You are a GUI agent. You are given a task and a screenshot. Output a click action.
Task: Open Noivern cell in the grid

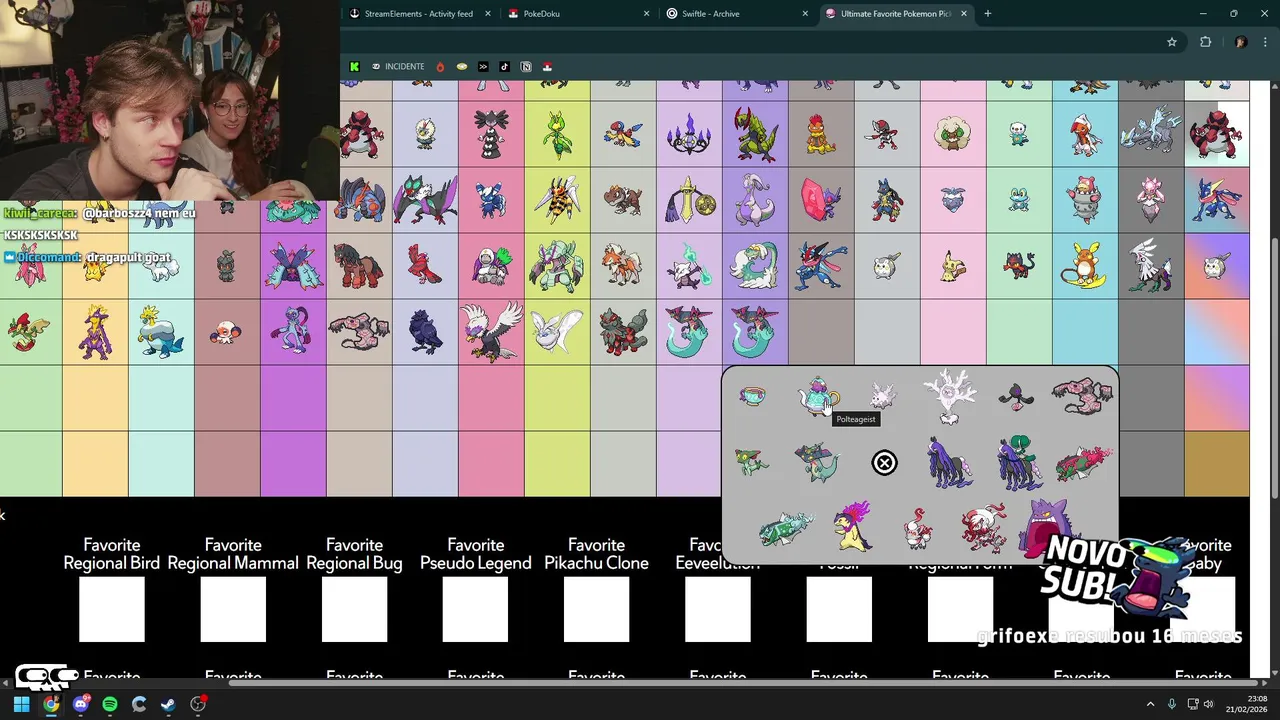coord(425,200)
